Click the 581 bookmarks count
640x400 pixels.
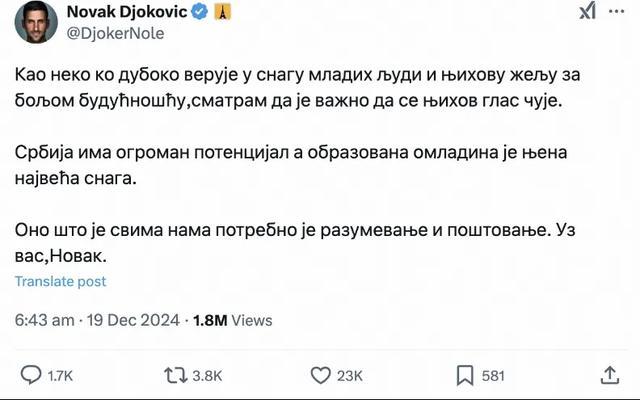(493, 376)
